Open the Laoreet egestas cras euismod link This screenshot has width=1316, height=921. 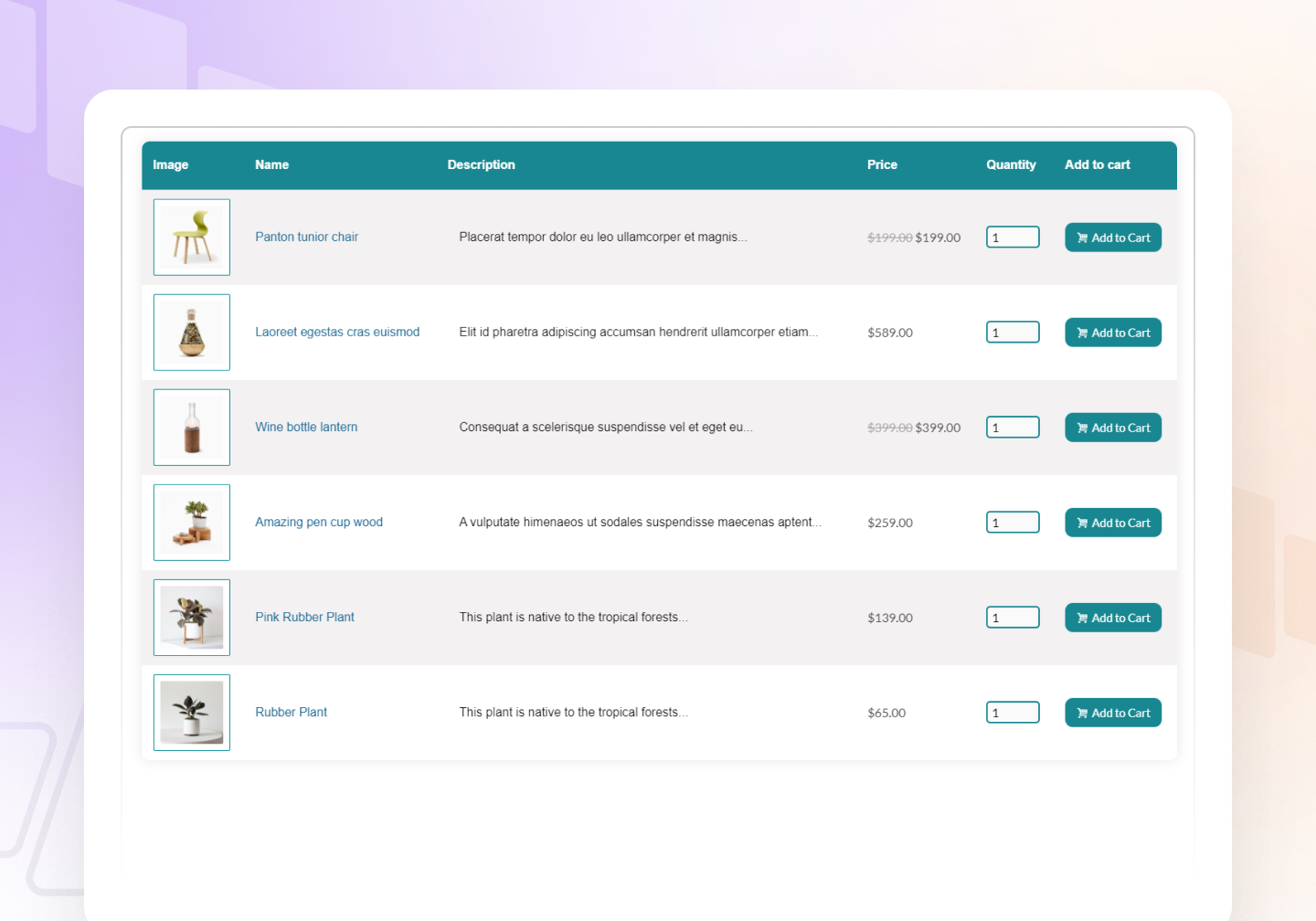337,332
